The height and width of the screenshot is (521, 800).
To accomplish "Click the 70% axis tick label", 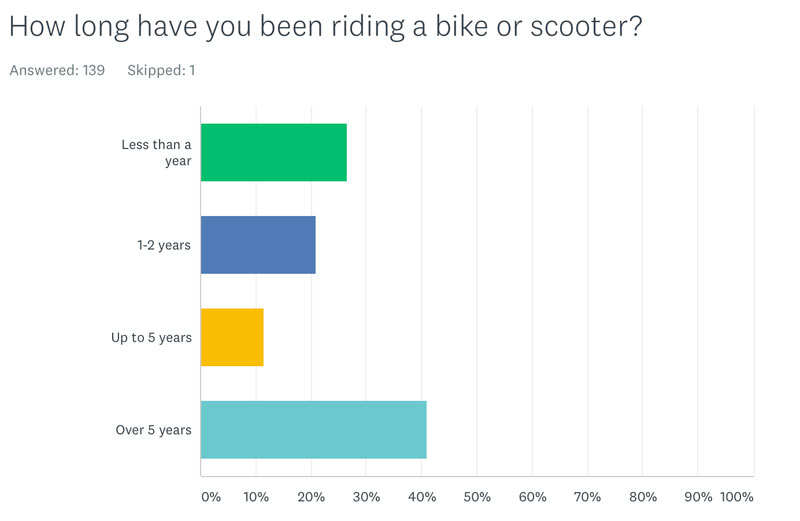I will [587, 497].
